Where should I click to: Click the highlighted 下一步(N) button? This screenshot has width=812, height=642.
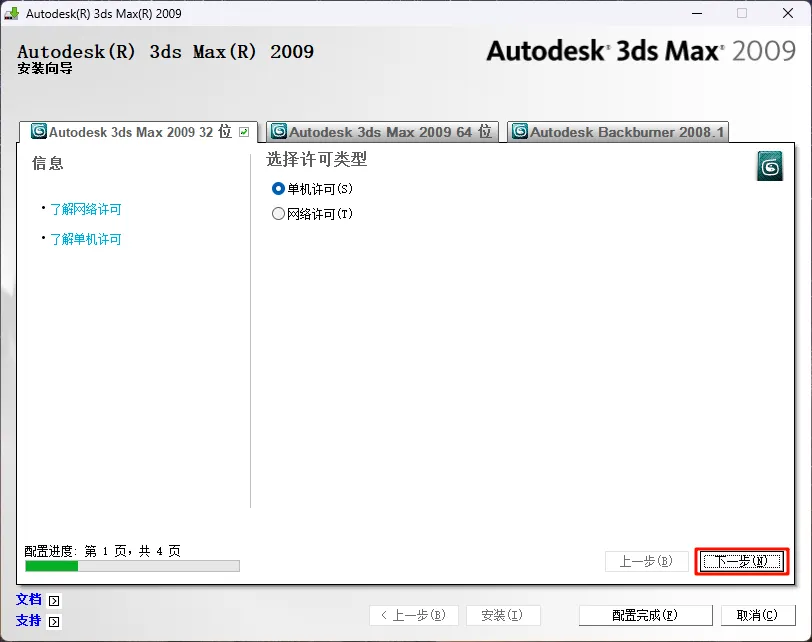coord(742,561)
